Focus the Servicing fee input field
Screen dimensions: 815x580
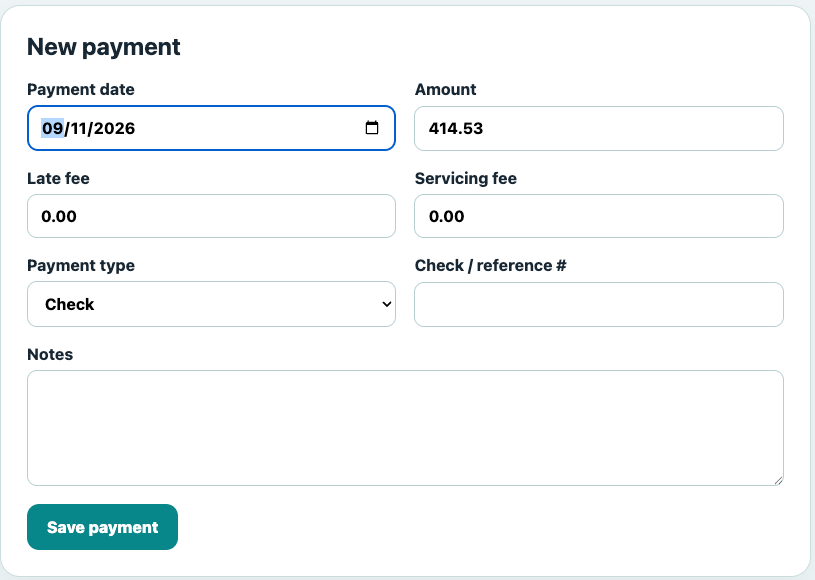click(x=599, y=216)
